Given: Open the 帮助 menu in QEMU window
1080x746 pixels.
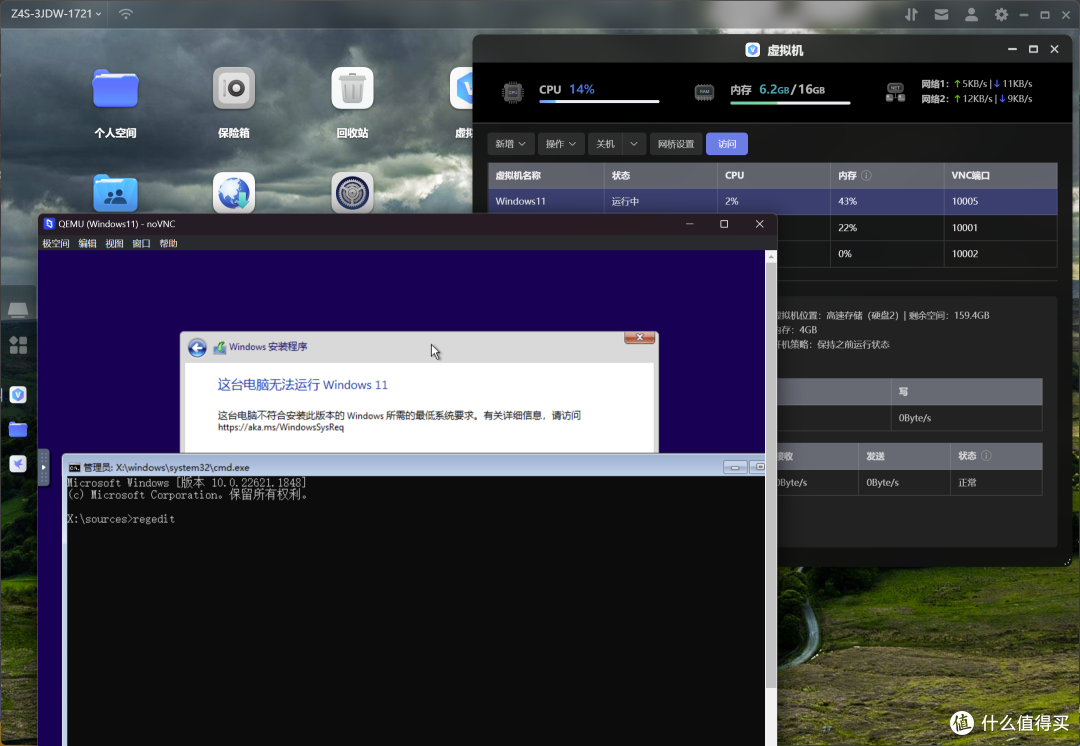Looking at the screenshot, I should pos(168,244).
